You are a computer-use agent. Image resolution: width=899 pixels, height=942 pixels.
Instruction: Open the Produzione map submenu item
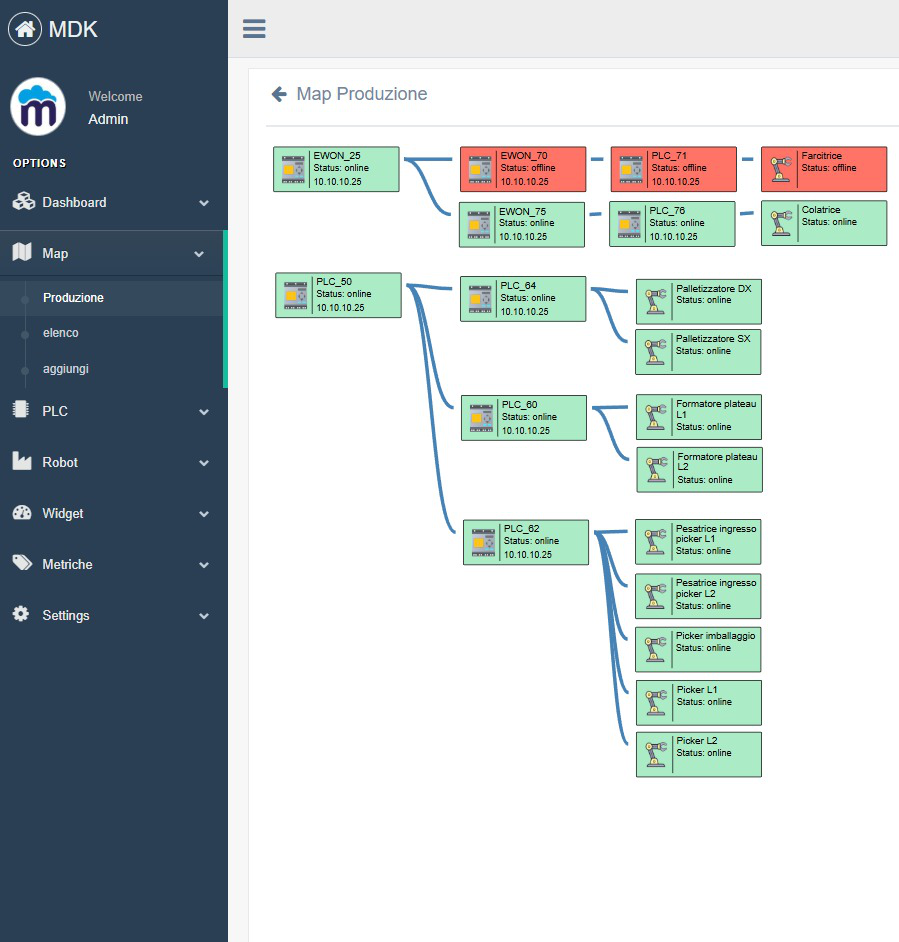[x=73, y=298]
